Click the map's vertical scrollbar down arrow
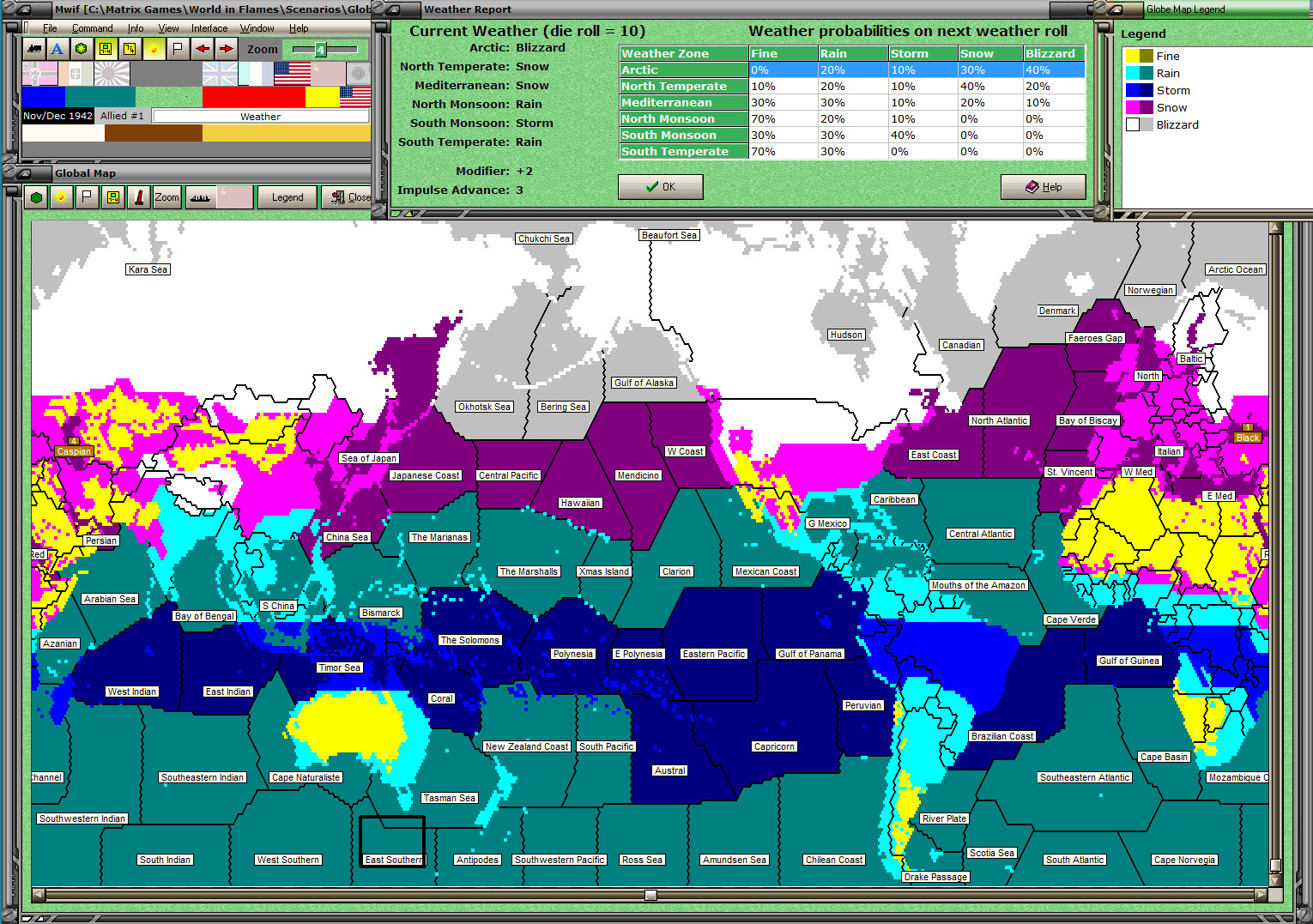 click(x=1275, y=881)
